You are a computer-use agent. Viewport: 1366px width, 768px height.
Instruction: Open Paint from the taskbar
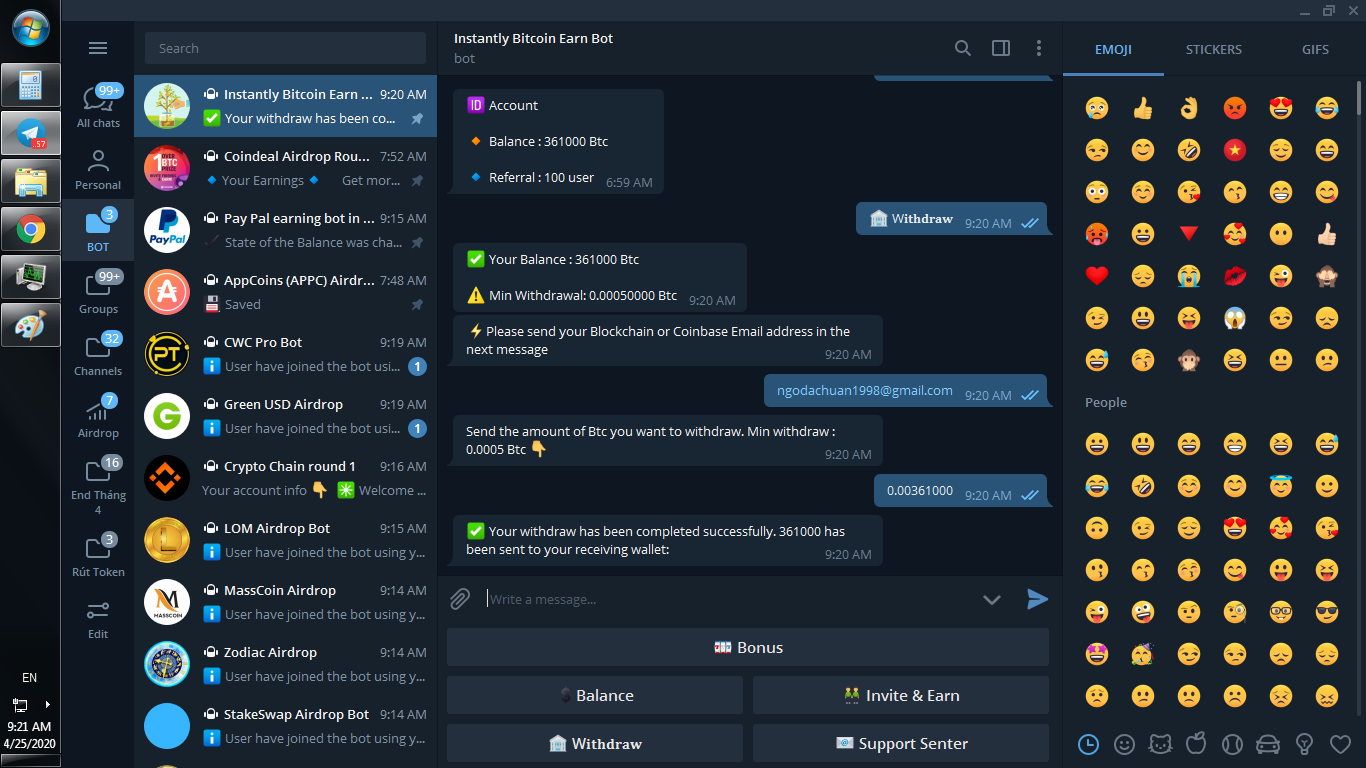pos(31,323)
